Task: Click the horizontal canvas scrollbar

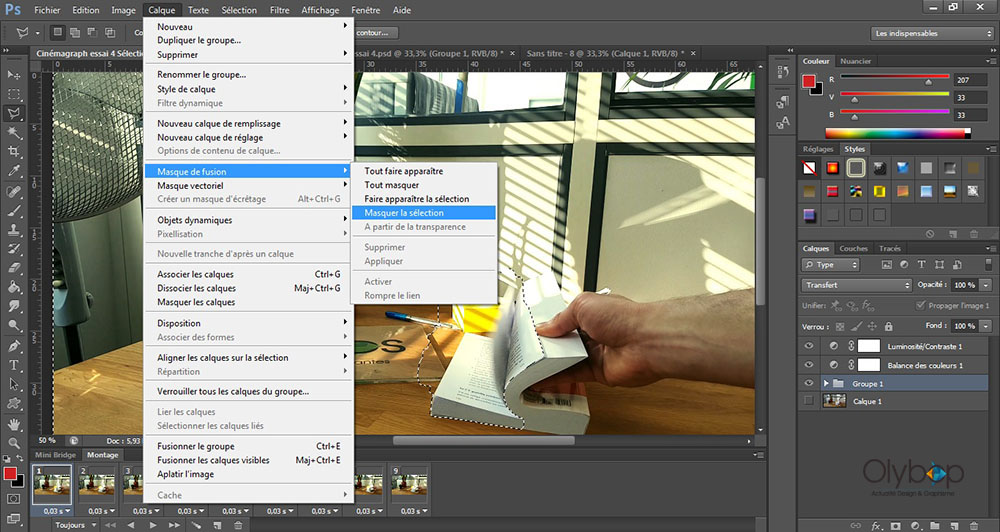Action: point(484,440)
